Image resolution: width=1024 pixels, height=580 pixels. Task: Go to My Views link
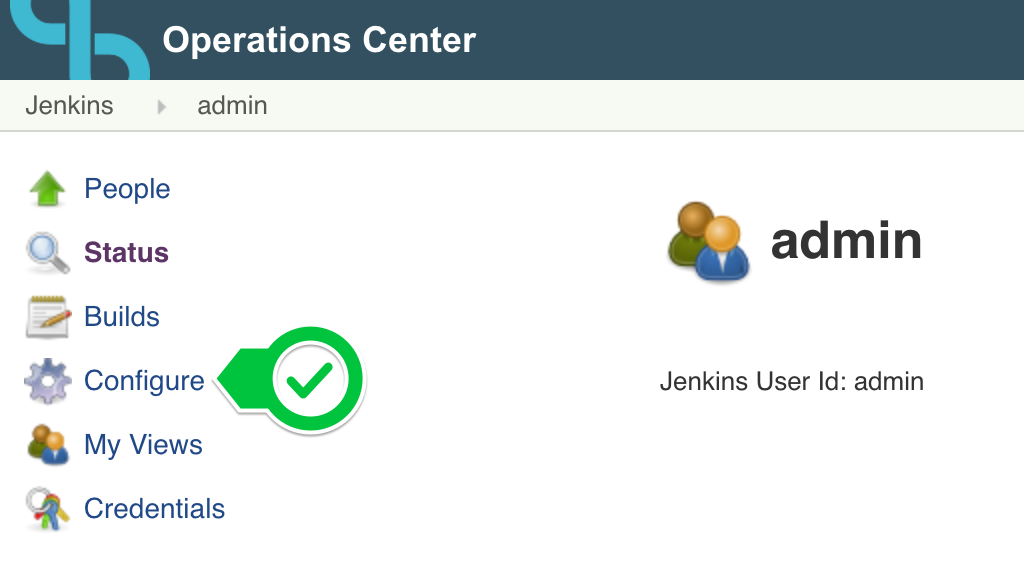143,445
